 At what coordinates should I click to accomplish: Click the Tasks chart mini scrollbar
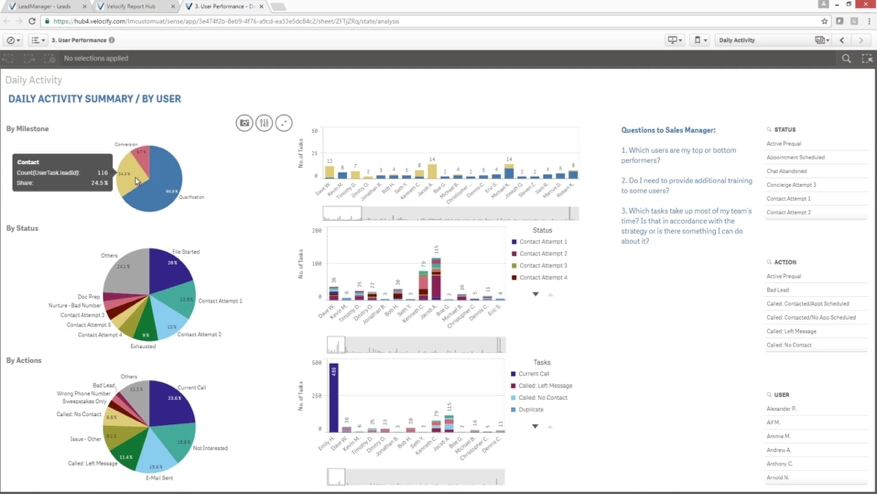416,477
